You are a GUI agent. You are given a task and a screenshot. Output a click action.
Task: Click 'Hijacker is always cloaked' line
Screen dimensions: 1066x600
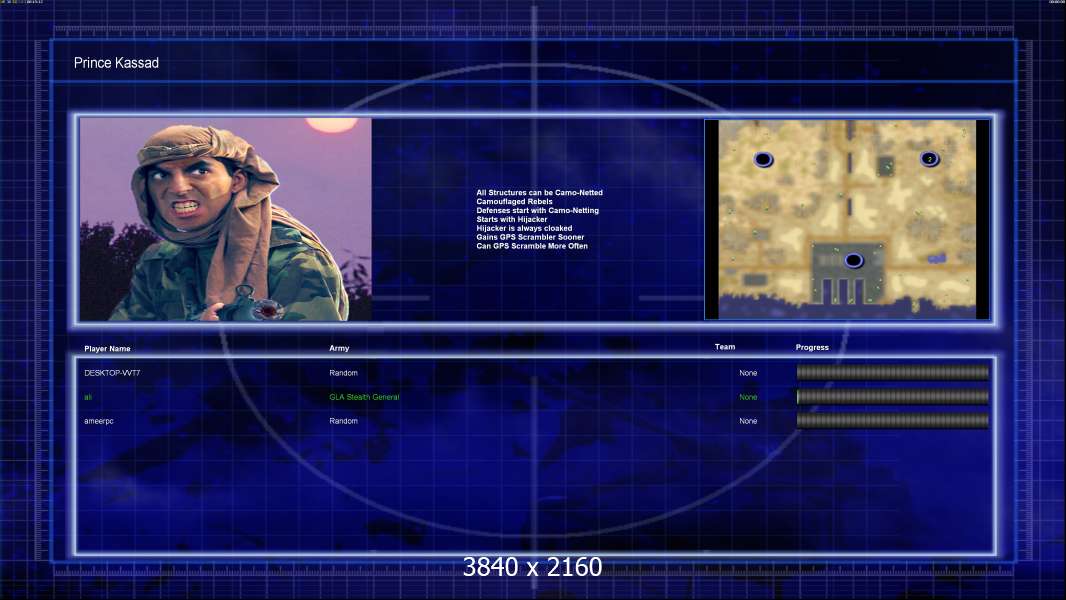click(x=523, y=228)
